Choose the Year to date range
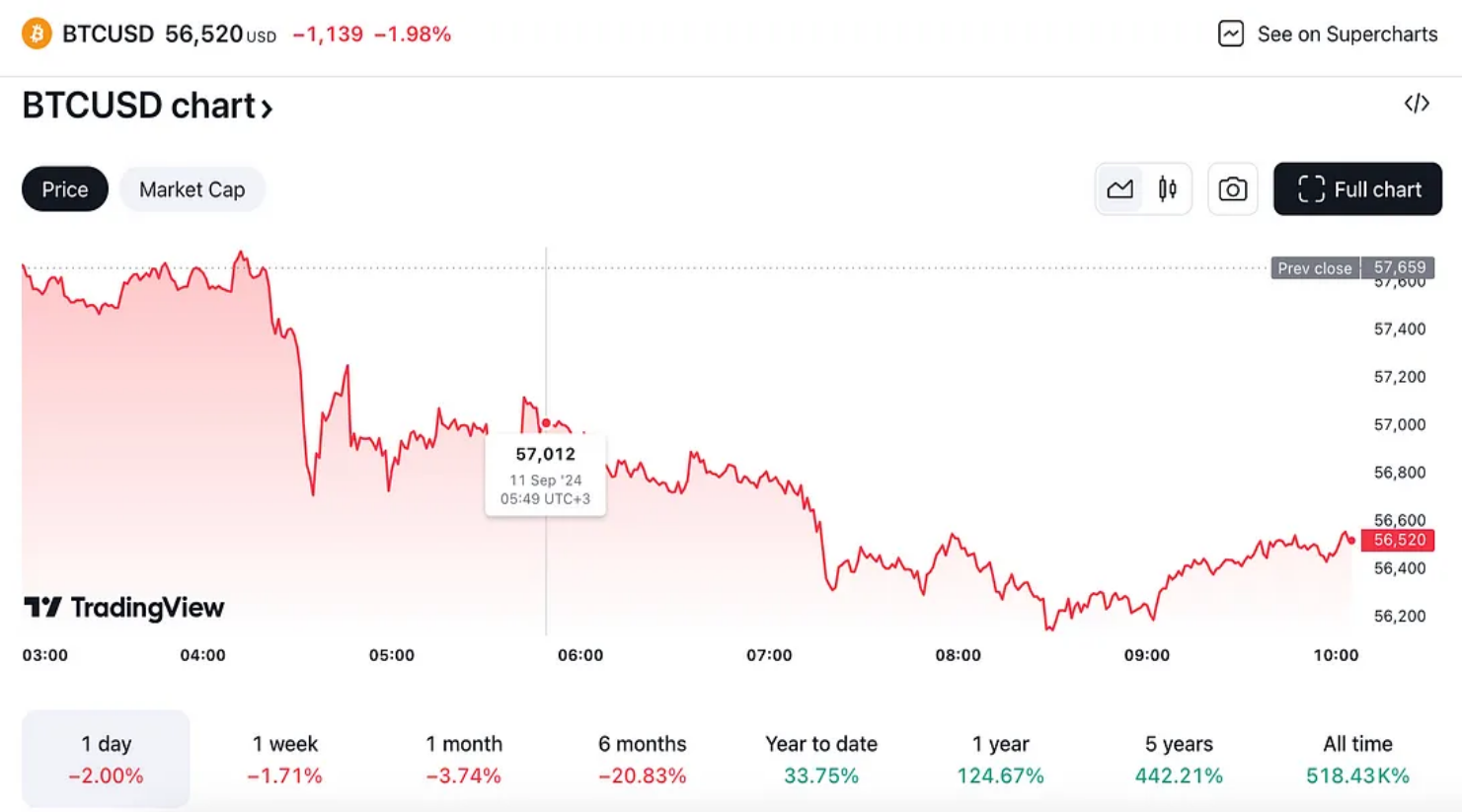 821,759
